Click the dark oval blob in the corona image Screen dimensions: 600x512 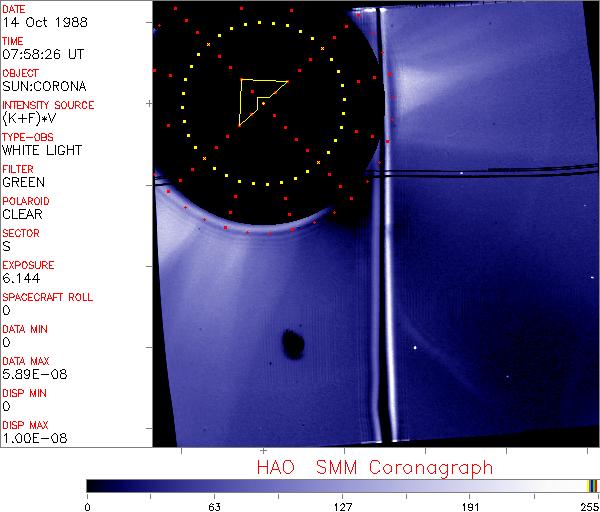[293, 345]
